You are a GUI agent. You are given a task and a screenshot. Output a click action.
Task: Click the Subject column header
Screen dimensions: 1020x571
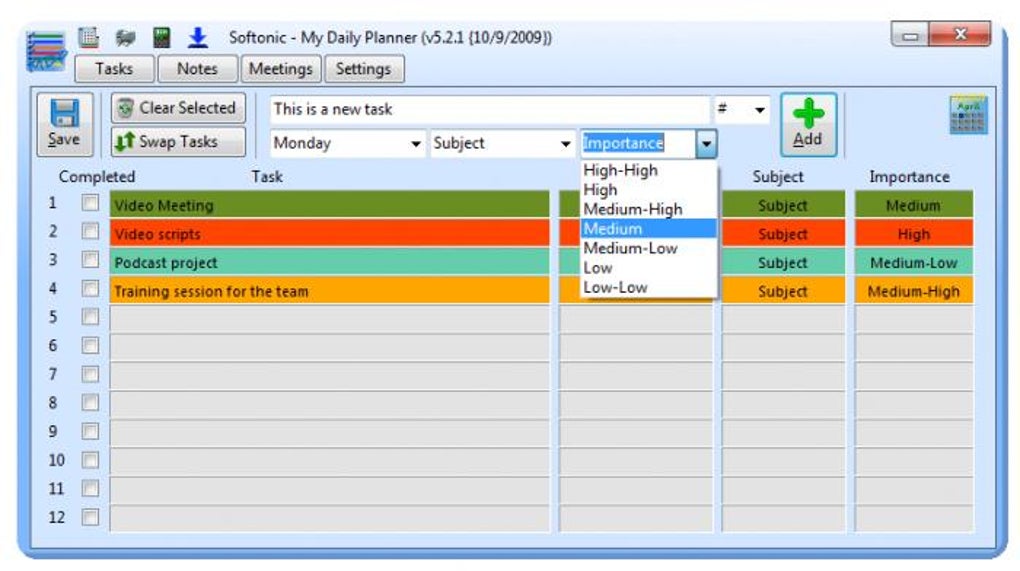click(778, 176)
